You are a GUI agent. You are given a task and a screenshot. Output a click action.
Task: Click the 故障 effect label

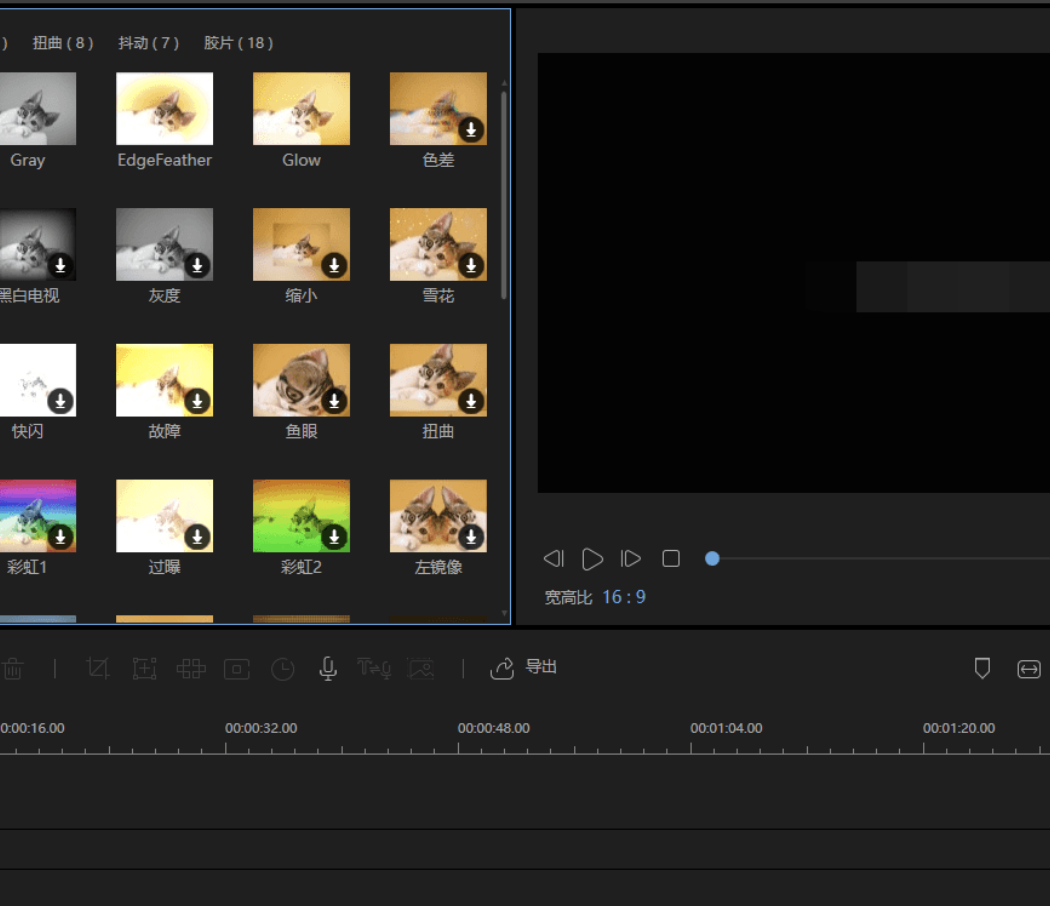tap(165, 431)
